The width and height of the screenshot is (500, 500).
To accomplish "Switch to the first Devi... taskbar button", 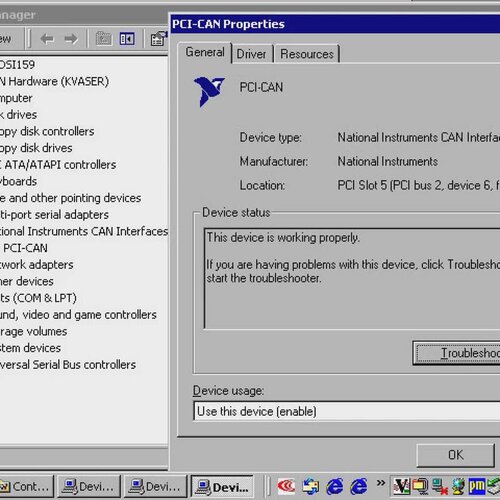I will (89, 487).
